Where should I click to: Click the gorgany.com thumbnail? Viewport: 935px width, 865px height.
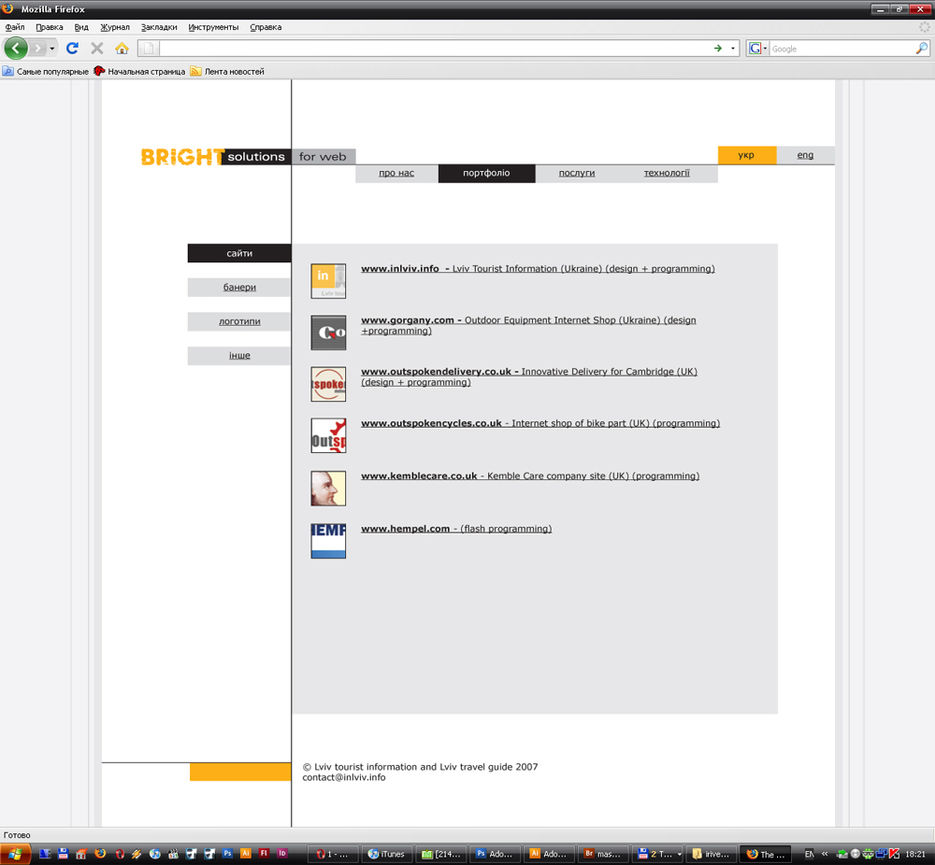click(x=328, y=333)
